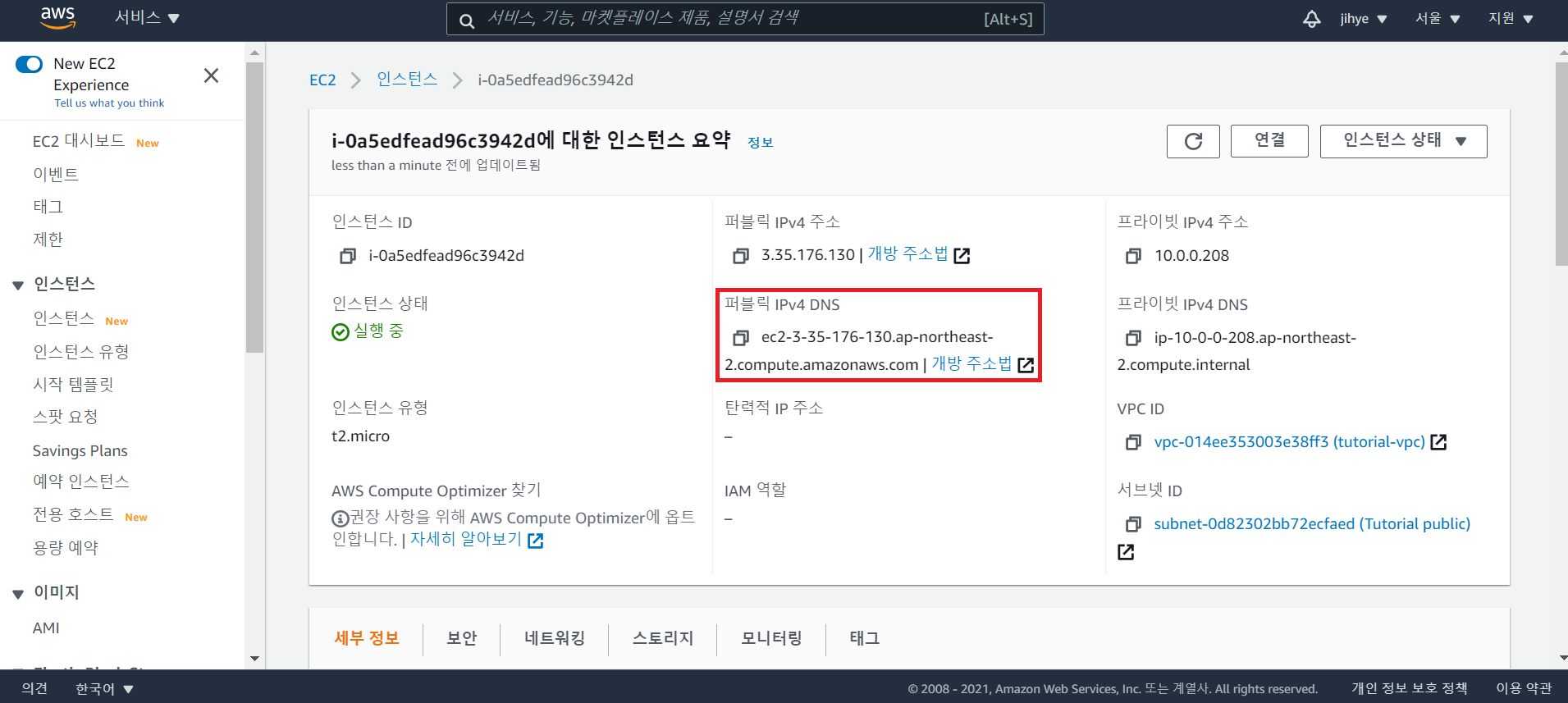Switch to the 세부 정보 tab
1568x703 pixels.
367,638
